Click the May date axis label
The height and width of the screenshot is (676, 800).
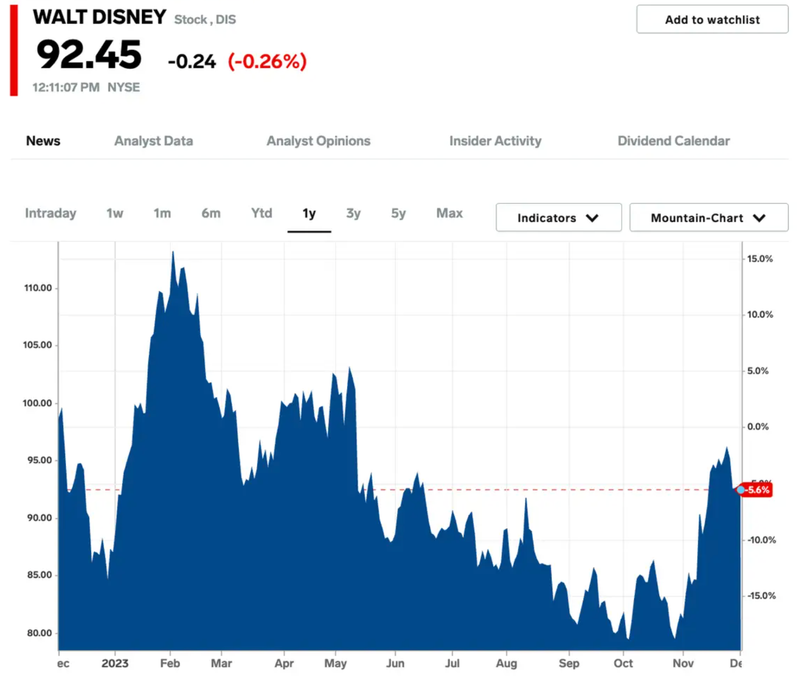[x=335, y=664]
